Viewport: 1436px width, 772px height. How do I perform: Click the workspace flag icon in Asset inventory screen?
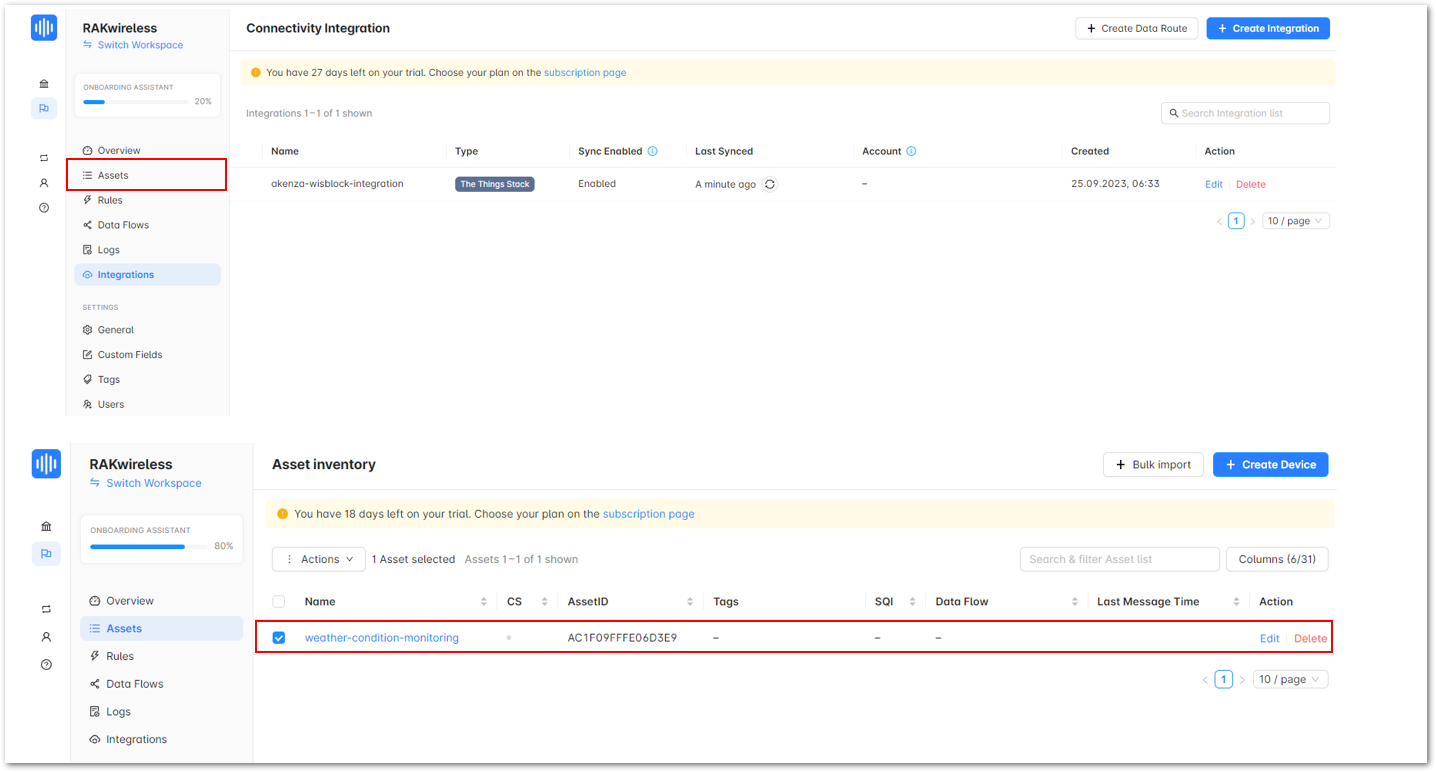[x=46, y=553]
